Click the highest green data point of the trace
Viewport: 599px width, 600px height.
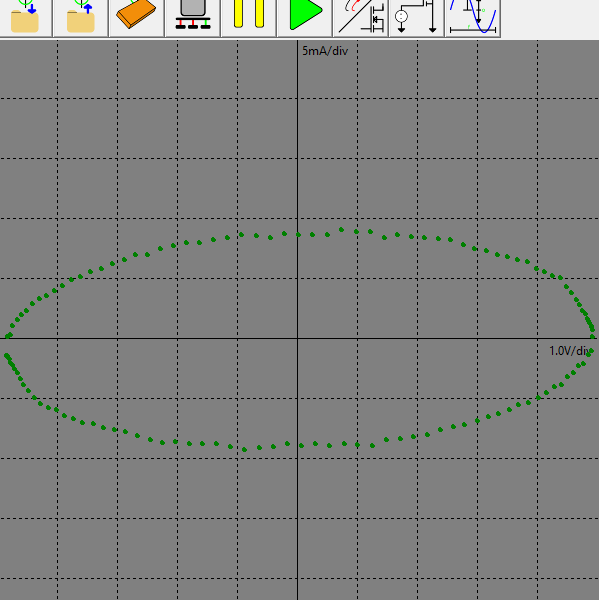pos(341,230)
